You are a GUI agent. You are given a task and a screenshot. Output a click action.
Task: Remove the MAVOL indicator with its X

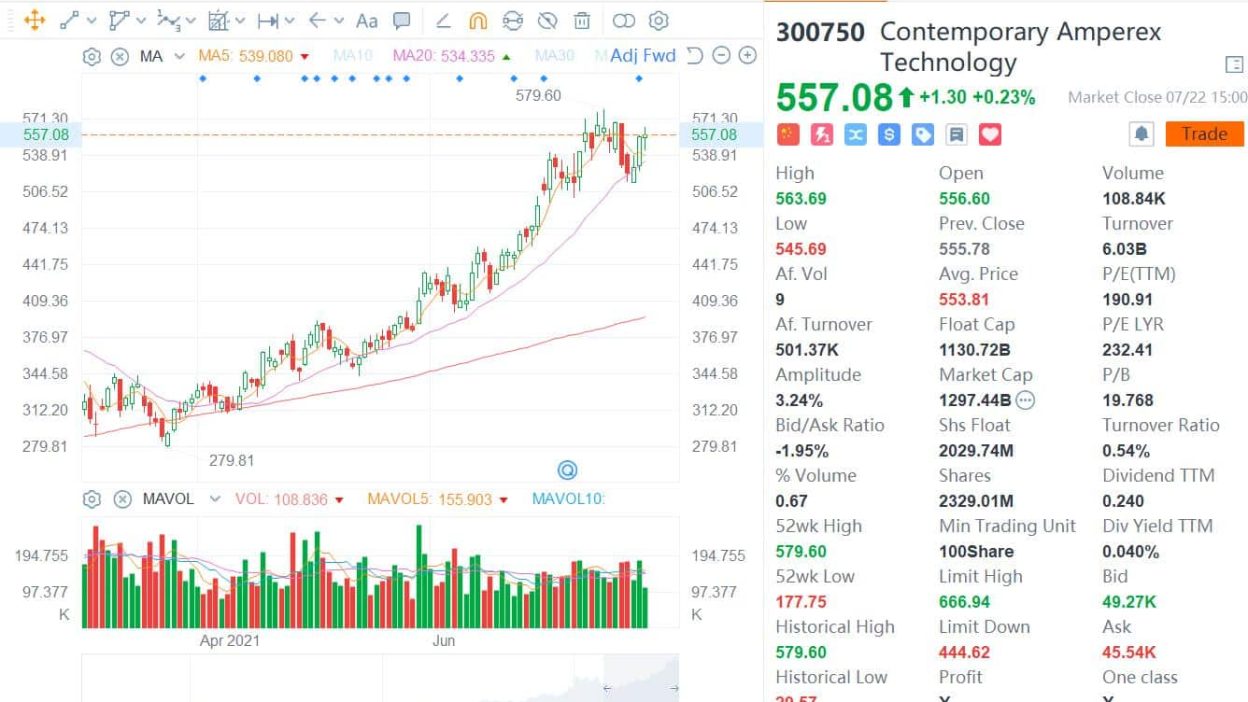pos(122,499)
